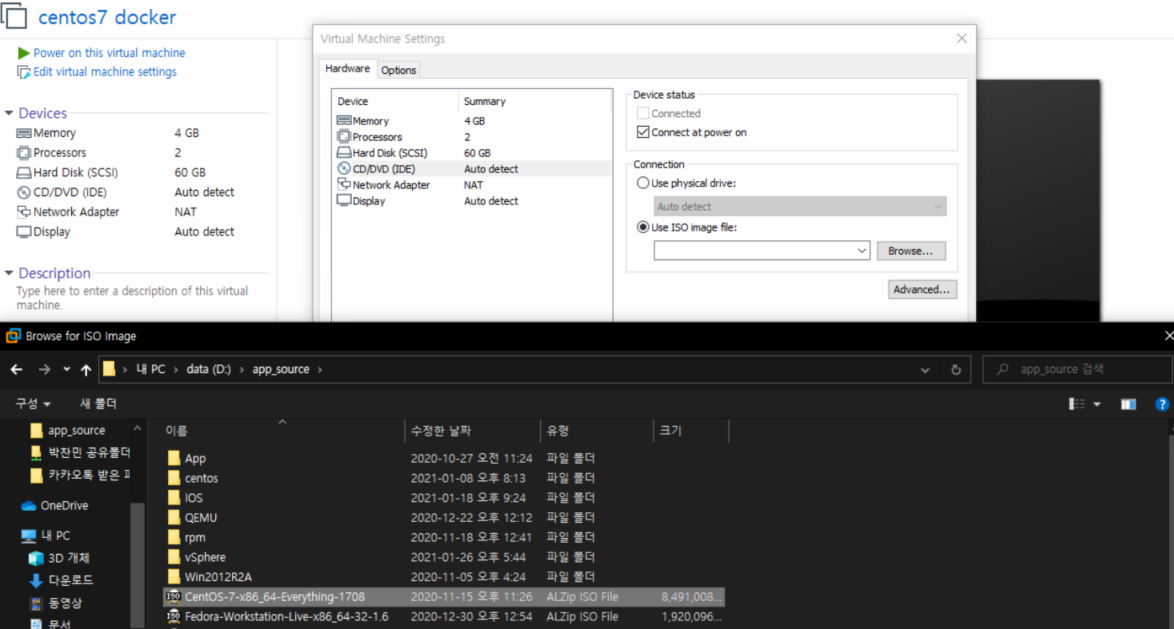1174x629 pixels.
Task: Click the CentOS ISO file icon
Action: [174, 597]
